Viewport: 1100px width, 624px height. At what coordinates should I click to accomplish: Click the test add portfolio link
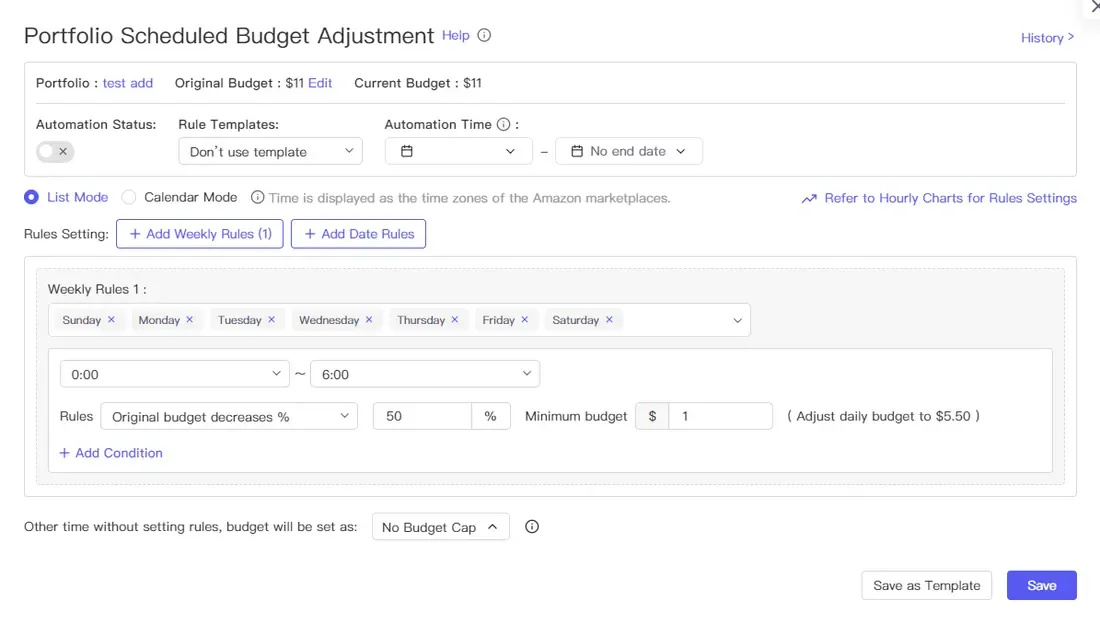point(128,83)
